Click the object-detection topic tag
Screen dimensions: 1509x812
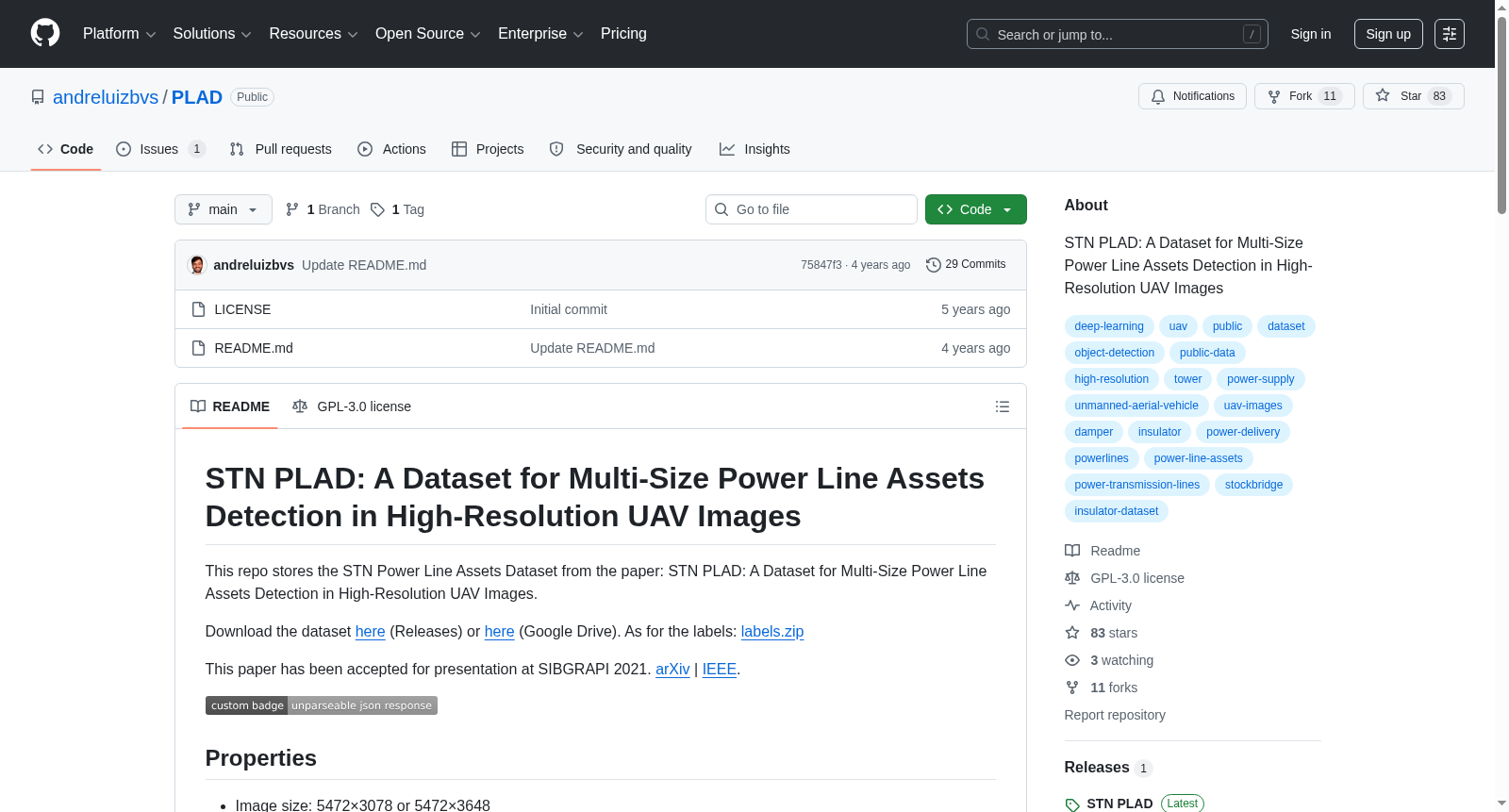1115,353
